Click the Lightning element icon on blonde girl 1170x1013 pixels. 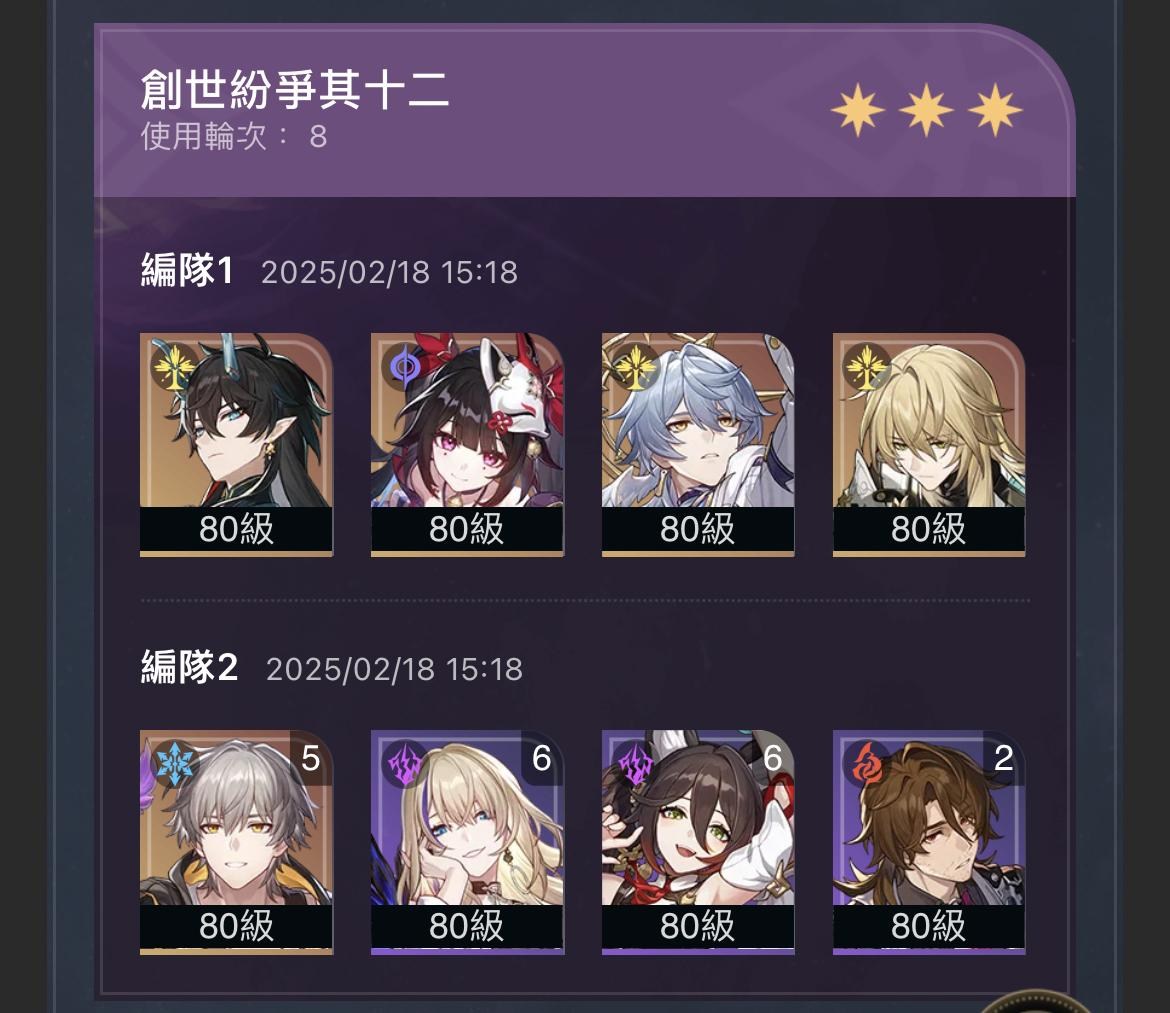pyautogui.click(x=405, y=764)
